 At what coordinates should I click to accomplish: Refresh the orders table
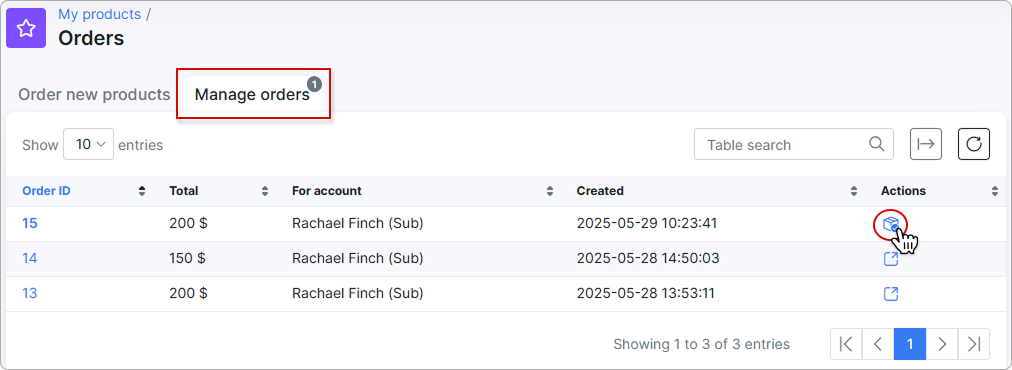tap(974, 144)
